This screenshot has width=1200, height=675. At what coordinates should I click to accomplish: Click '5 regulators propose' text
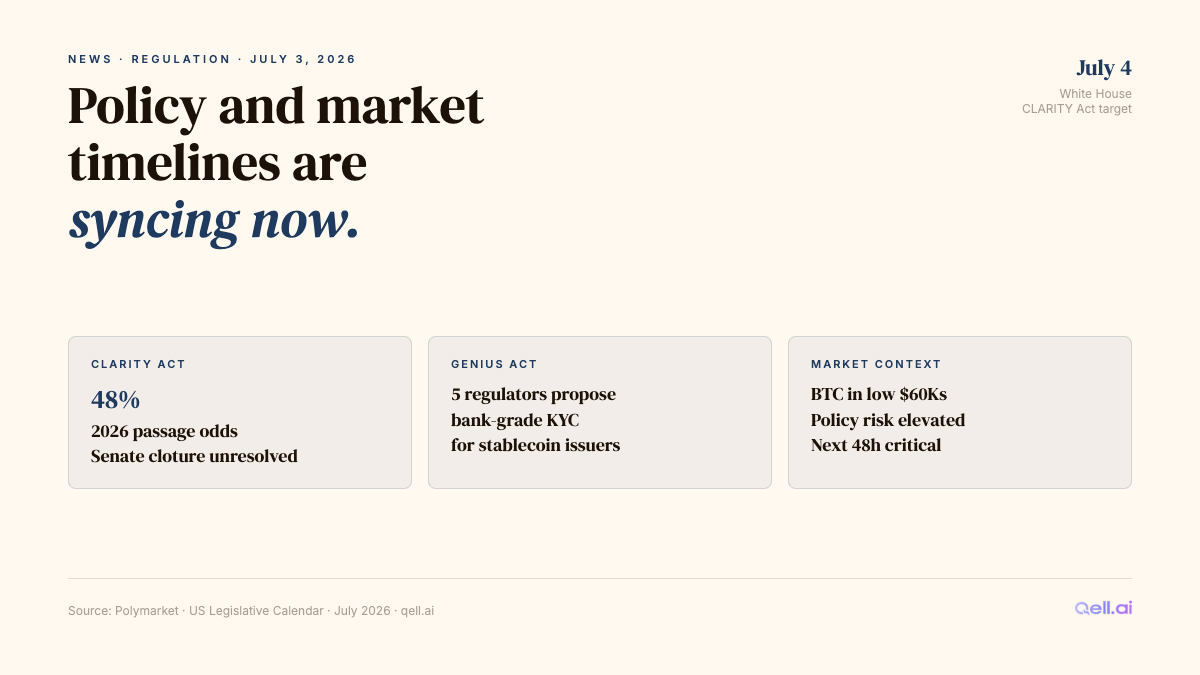tap(533, 394)
